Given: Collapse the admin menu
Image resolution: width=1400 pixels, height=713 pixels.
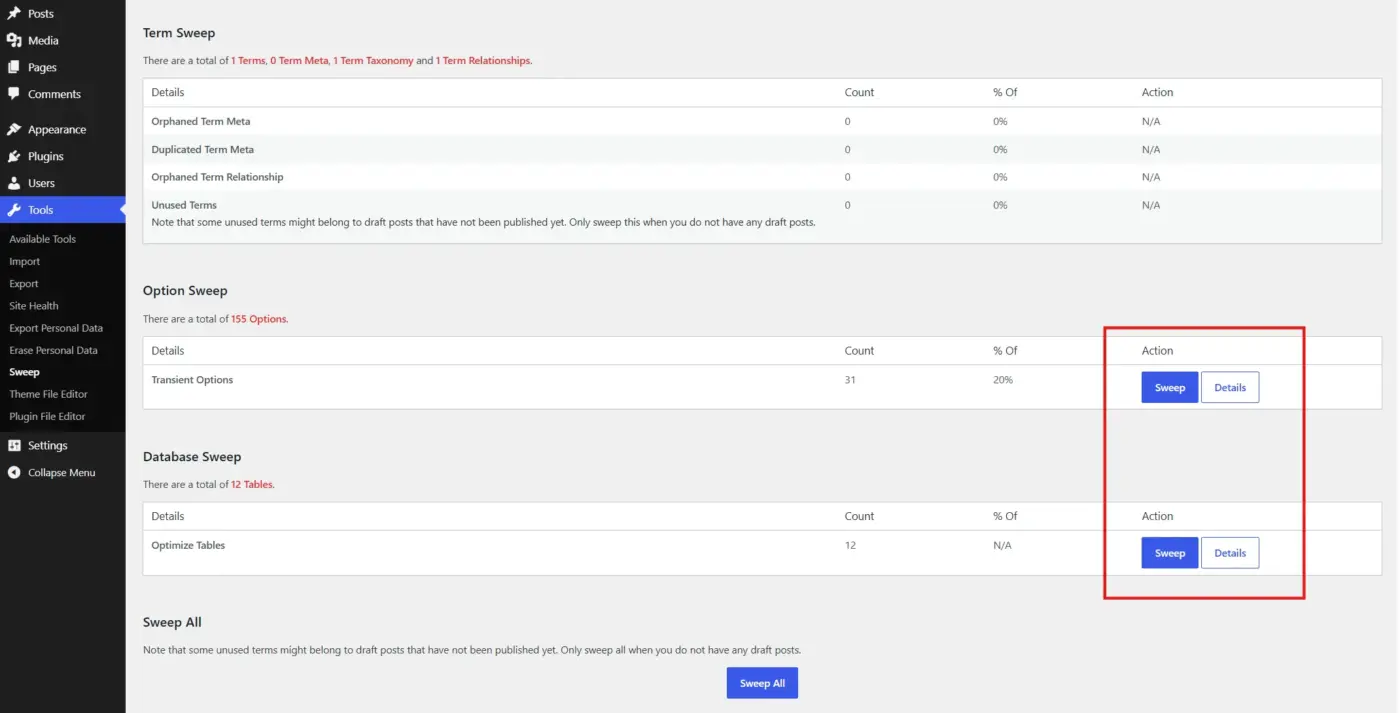Looking at the screenshot, I should [62, 473].
